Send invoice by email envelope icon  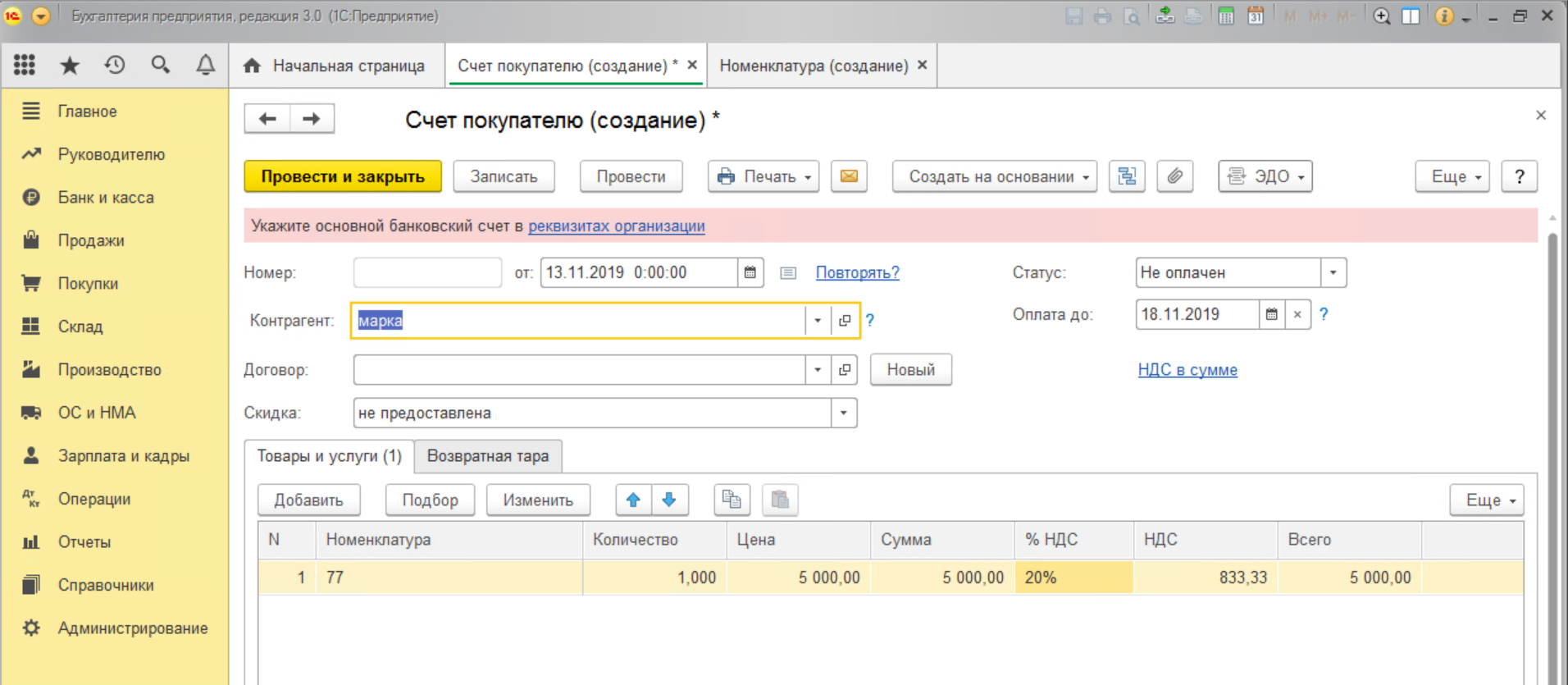click(x=849, y=176)
